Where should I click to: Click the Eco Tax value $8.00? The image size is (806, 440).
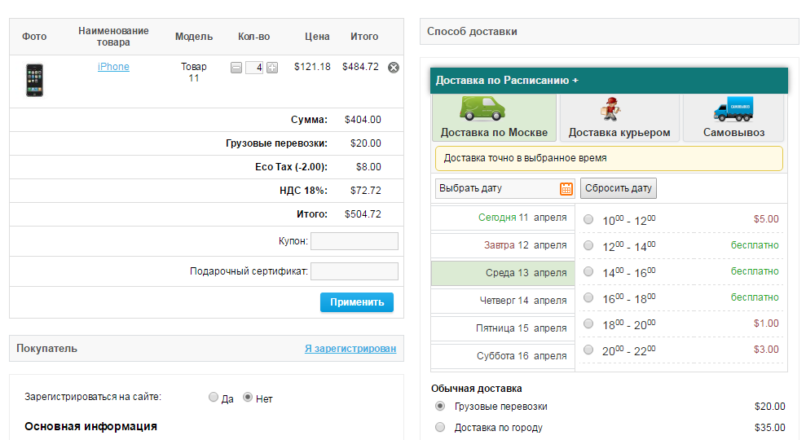tap(369, 167)
